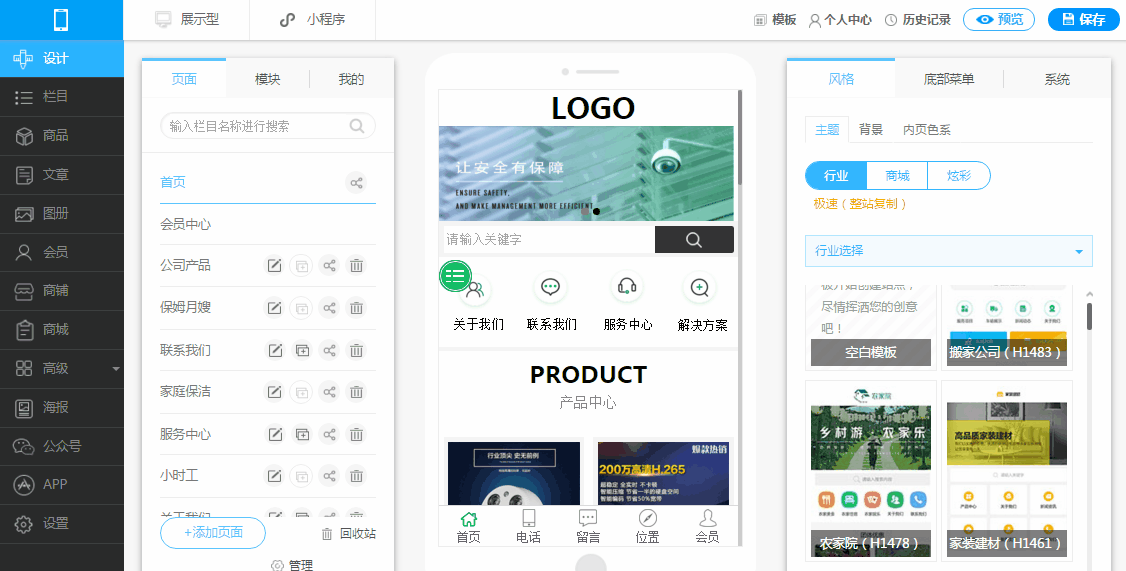Open 商铺 in left sidebar
Screen dimensions: 1126x571
62,291
